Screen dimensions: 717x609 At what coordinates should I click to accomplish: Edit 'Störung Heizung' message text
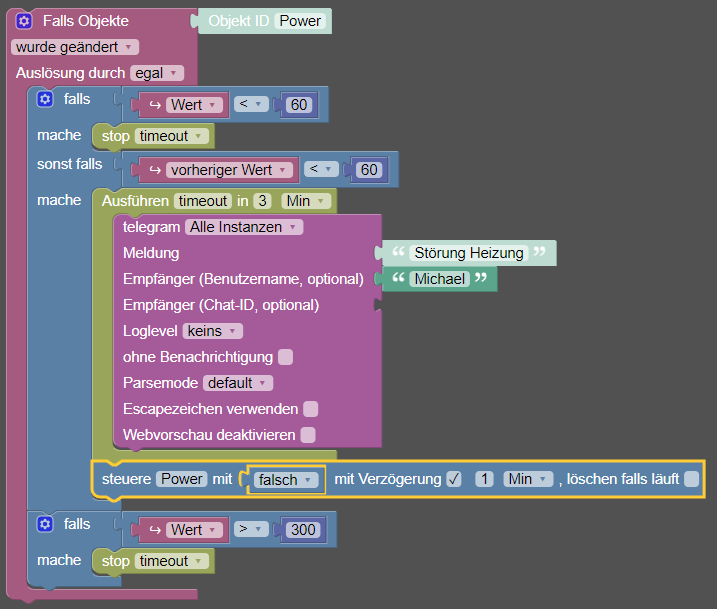tap(469, 253)
